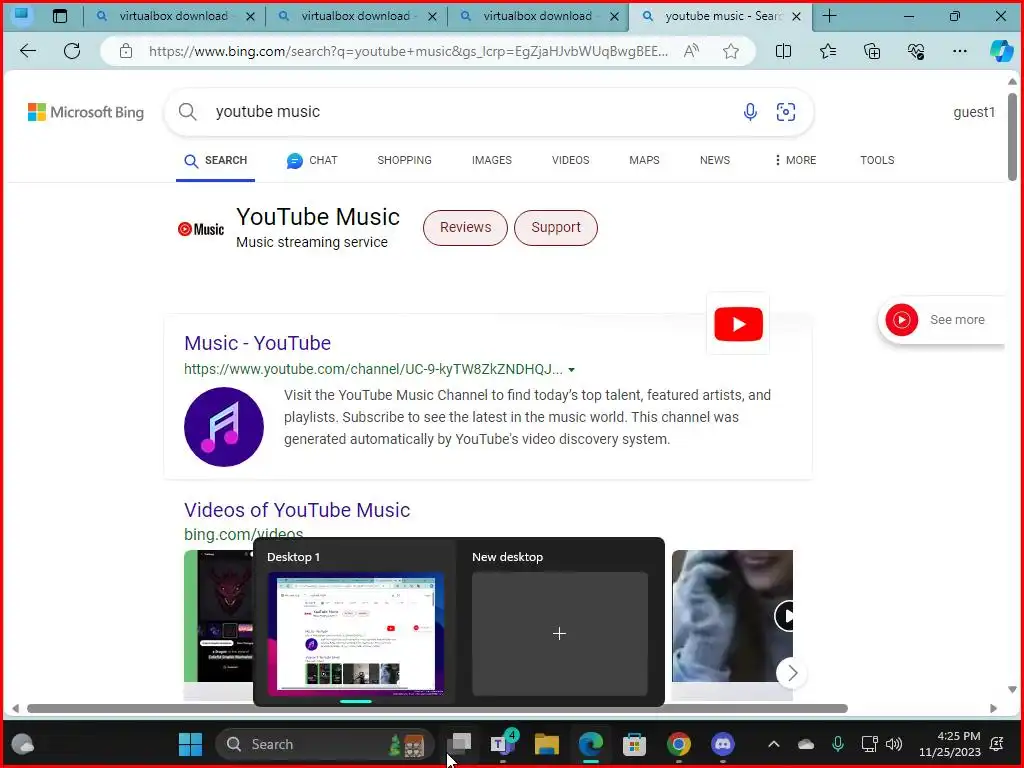
Task: Click the browser back arrow
Action: coord(28,51)
